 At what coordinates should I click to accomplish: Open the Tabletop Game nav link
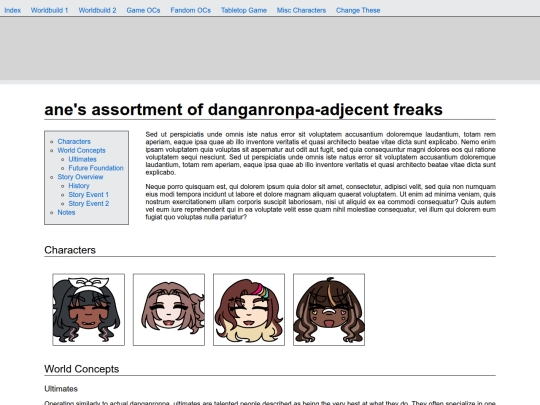tap(244, 10)
